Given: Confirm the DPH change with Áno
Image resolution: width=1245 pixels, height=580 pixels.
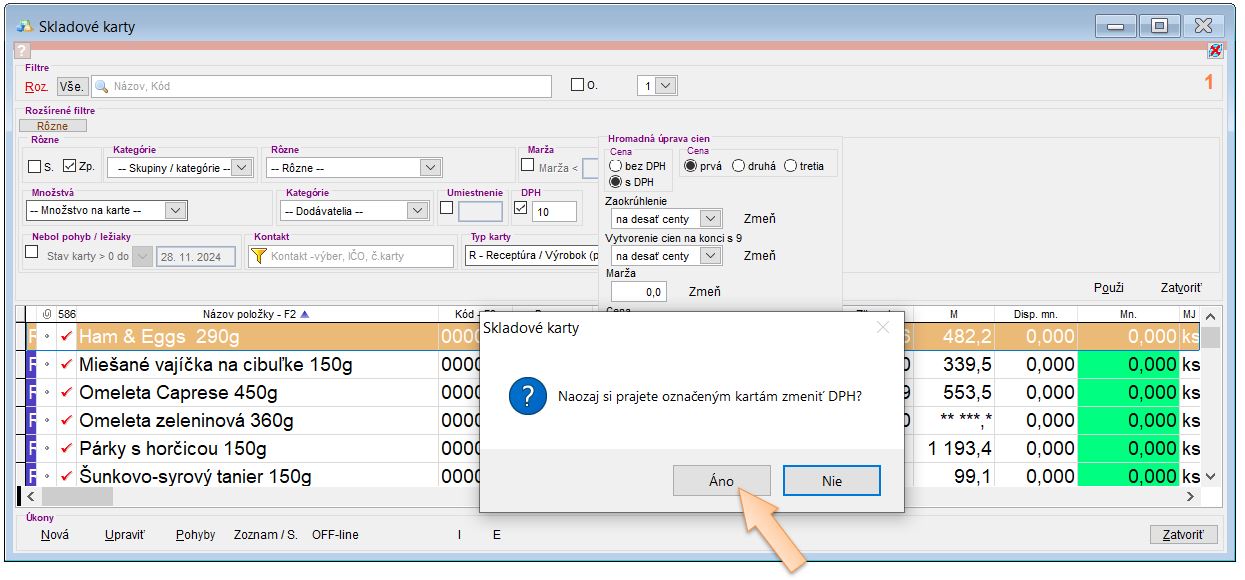Looking at the screenshot, I should tap(721, 481).
